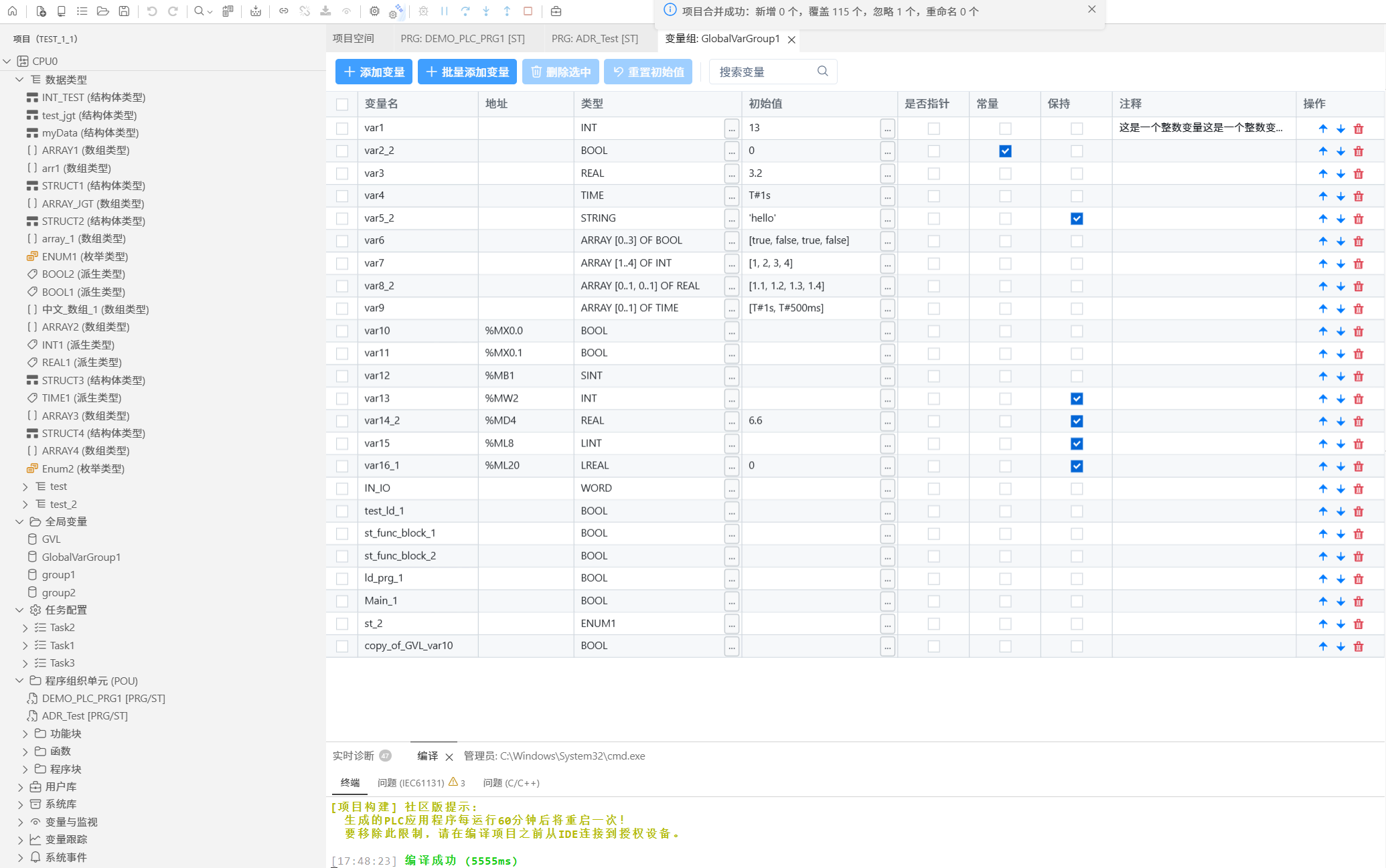The image size is (1386, 868).
Task: Click the 删除选中 button
Action: click(560, 72)
